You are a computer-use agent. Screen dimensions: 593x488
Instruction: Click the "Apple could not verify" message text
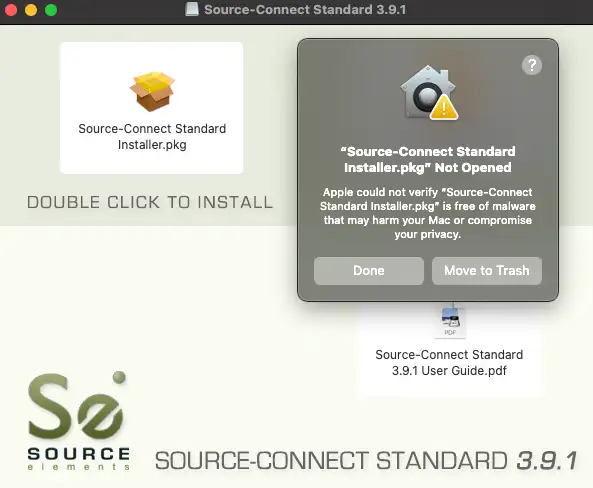[x=428, y=213]
